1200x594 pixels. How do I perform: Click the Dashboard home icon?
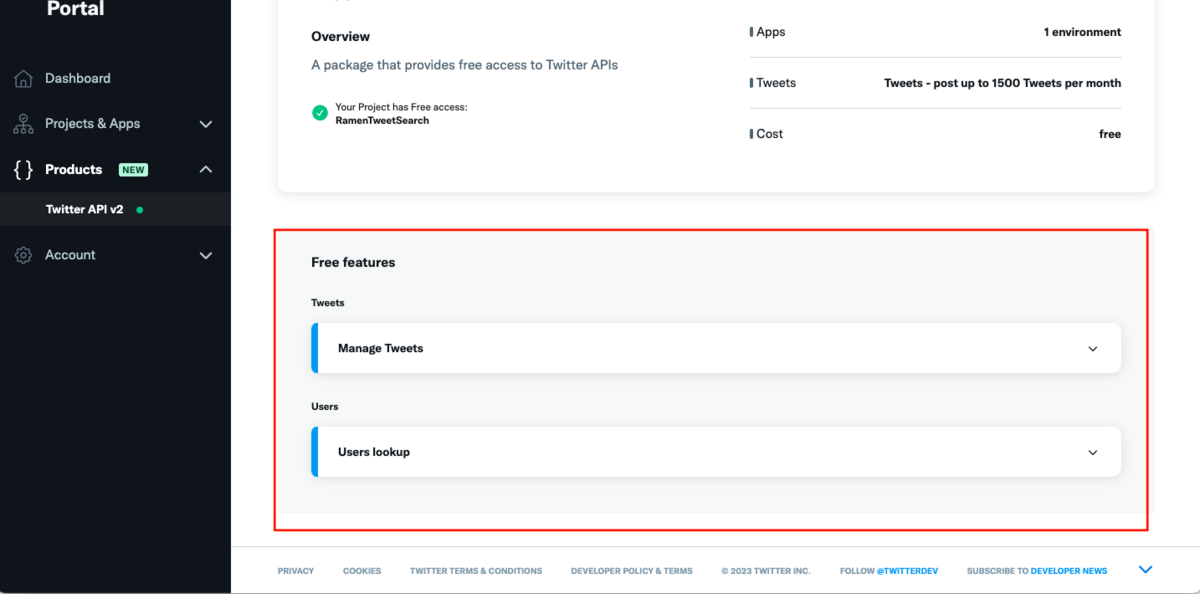[x=23, y=79]
